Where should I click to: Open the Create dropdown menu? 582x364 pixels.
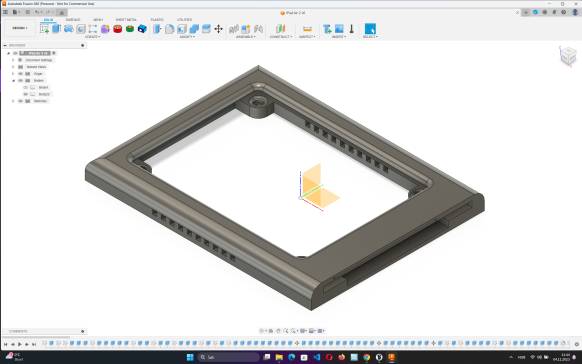pos(92,37)
